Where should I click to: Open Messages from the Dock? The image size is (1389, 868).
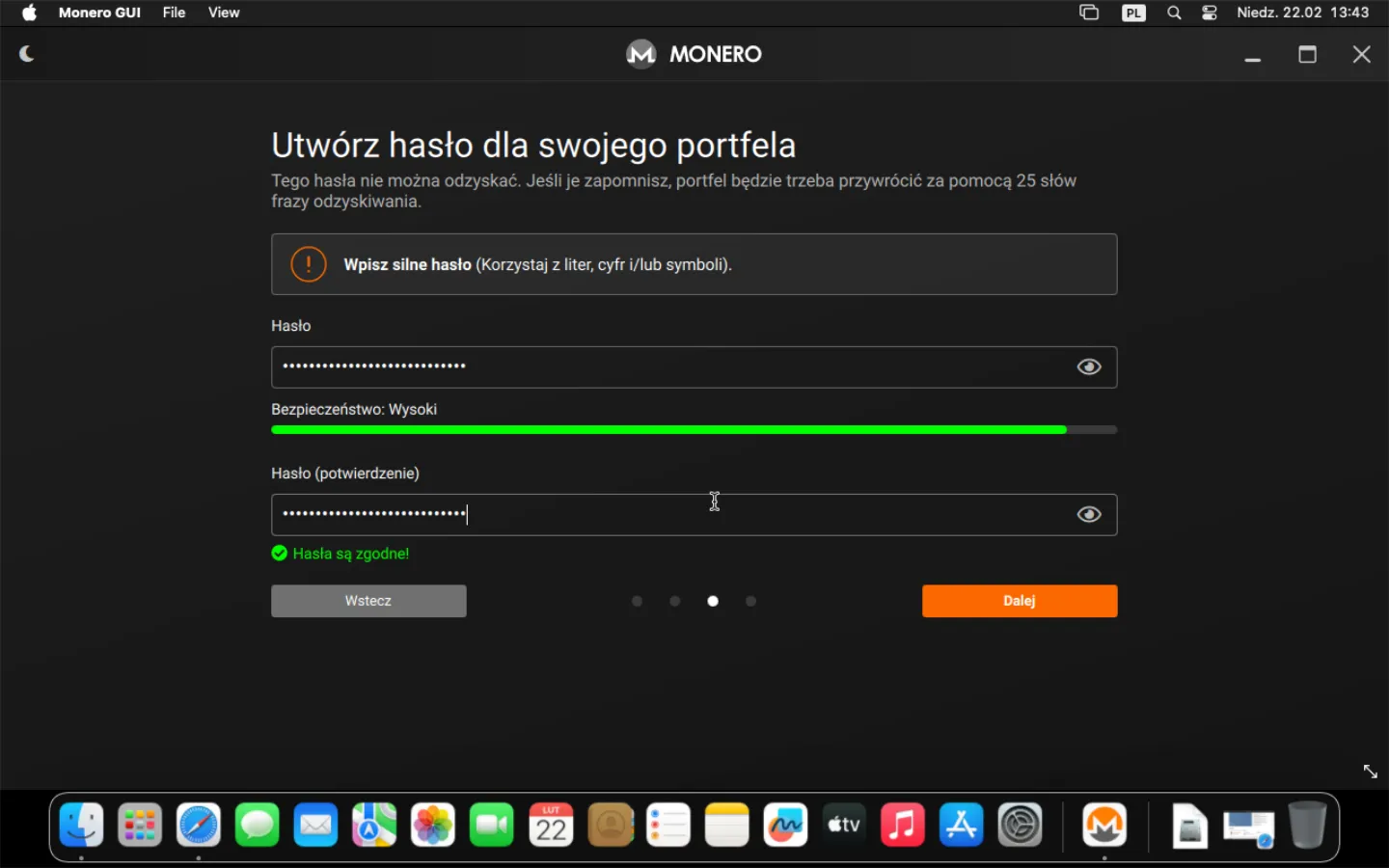(258, 826)
